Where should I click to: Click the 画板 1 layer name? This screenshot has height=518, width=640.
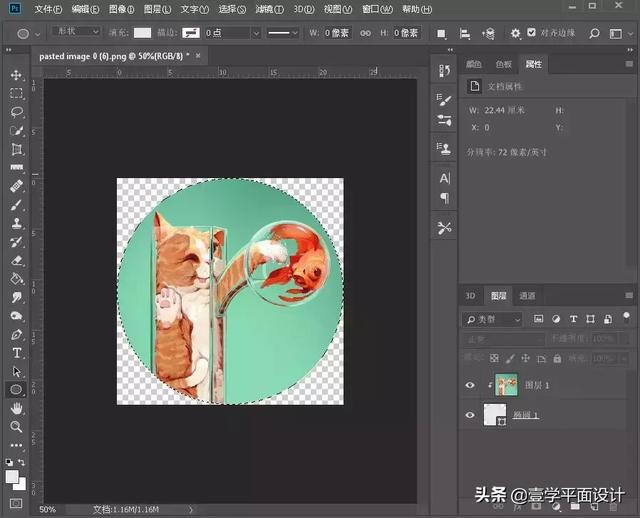click(525, 415)
